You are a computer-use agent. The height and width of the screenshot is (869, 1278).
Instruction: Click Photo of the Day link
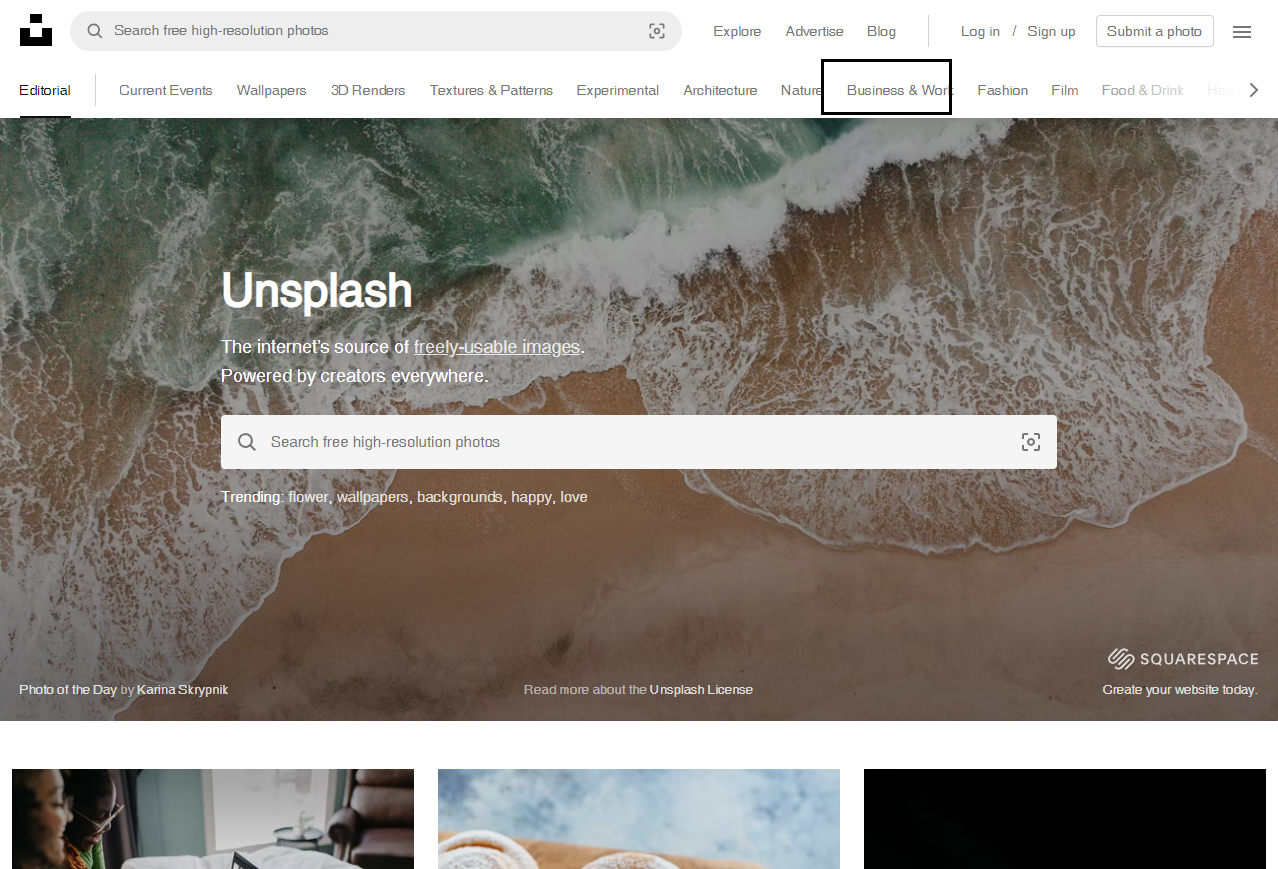68,689
